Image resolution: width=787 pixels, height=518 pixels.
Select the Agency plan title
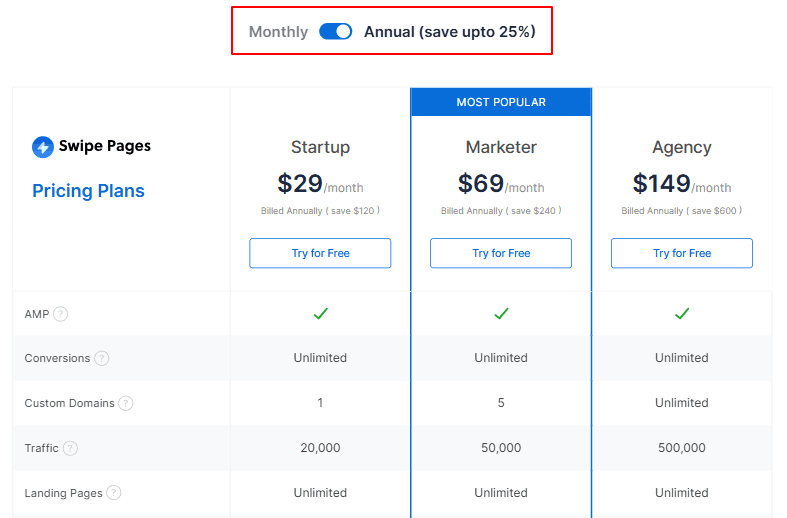coord(682,147)
